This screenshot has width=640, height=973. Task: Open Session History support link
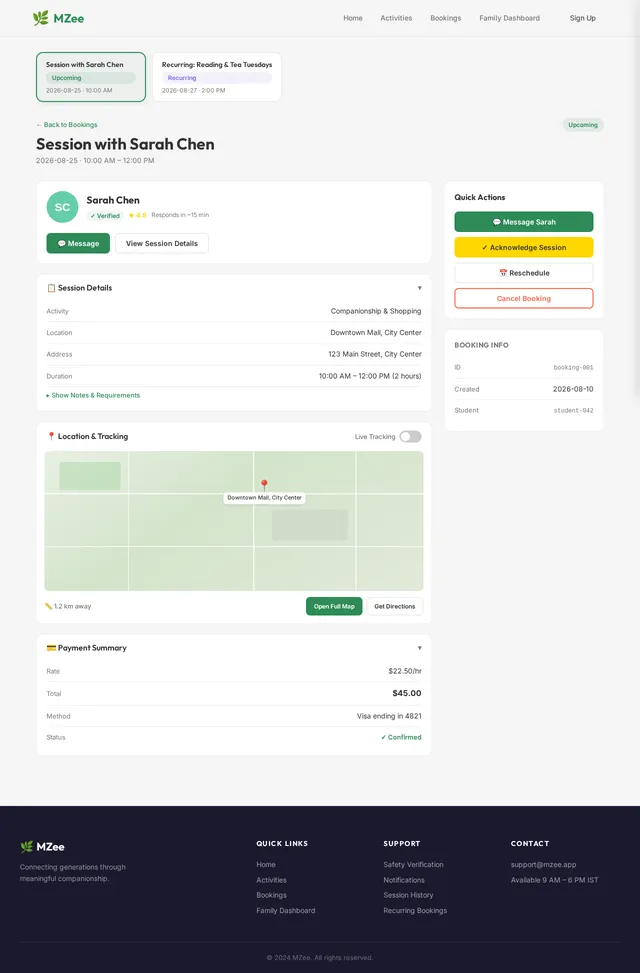coord(408,895)
